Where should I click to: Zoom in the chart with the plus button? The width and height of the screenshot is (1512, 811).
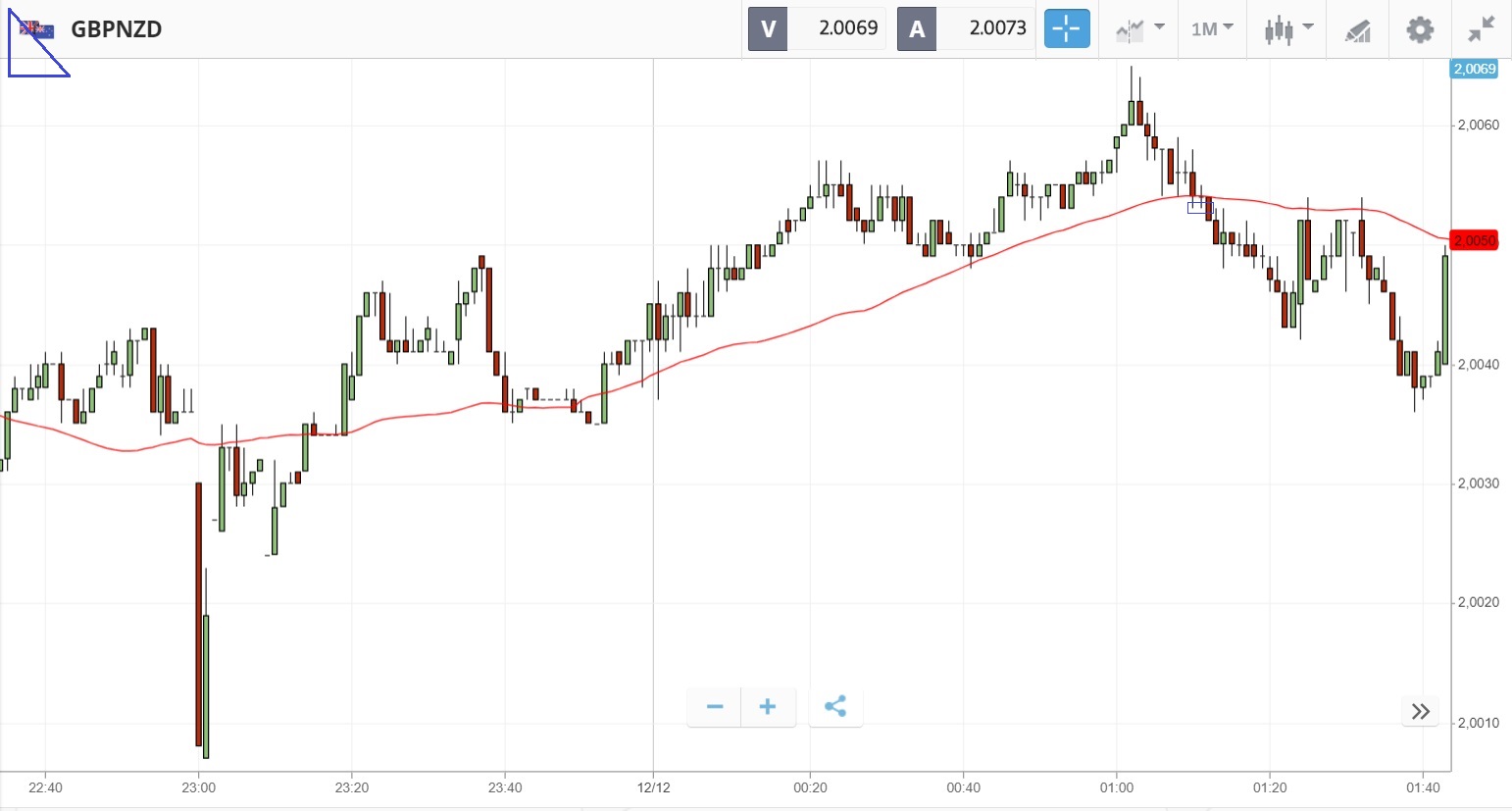pyautogui.click(x=768, y=707)
